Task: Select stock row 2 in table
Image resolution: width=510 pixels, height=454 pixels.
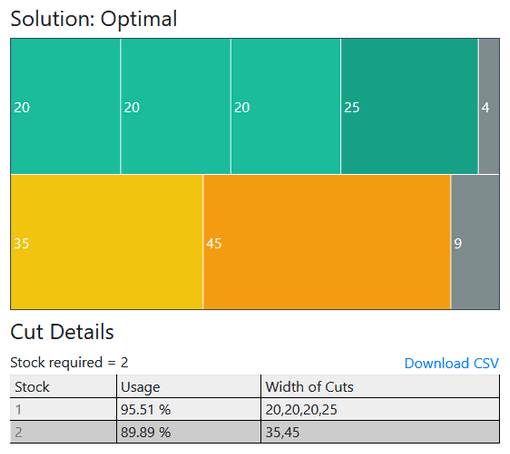Action: pyautogui.click(x=255, y=432)
